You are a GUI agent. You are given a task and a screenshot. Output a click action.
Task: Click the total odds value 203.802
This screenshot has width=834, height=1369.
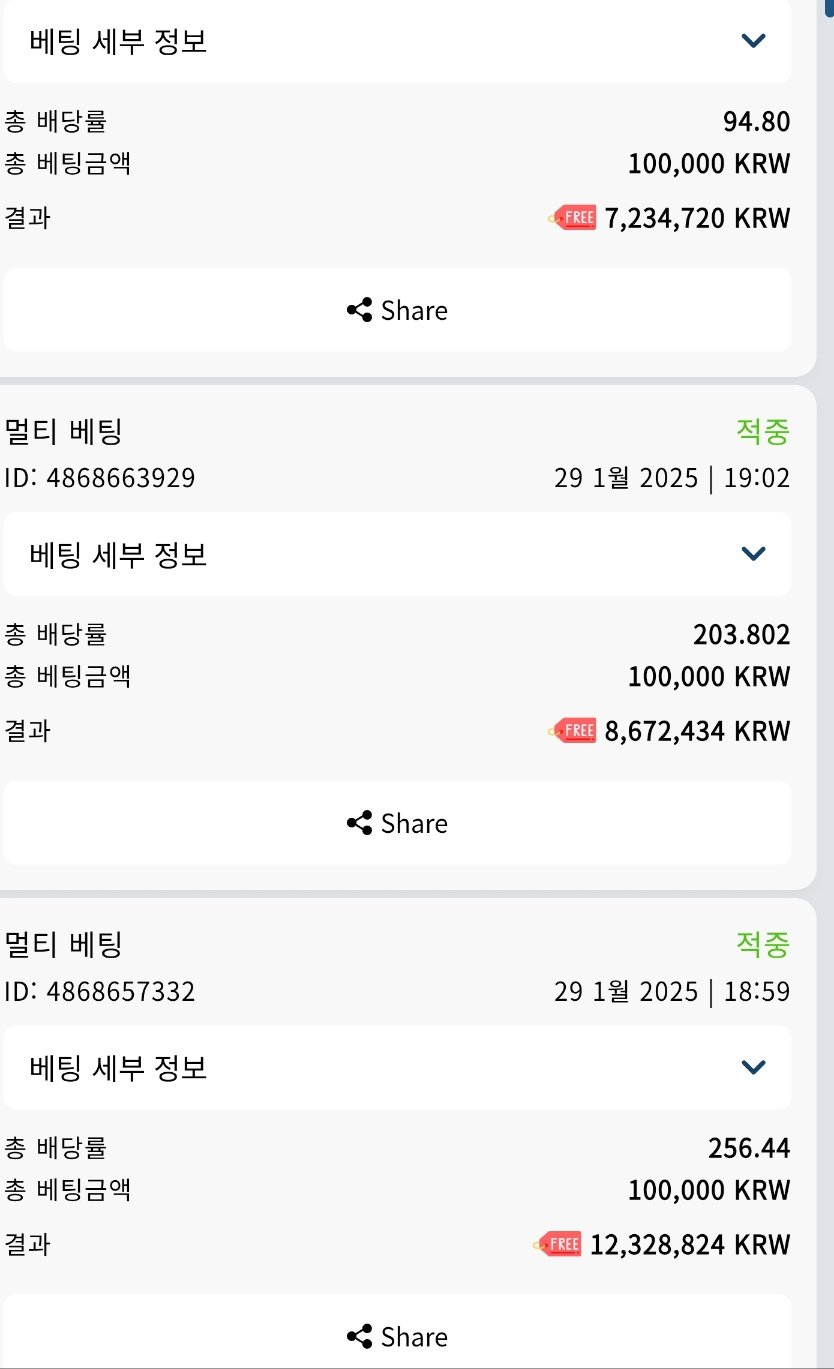[741, 635]
